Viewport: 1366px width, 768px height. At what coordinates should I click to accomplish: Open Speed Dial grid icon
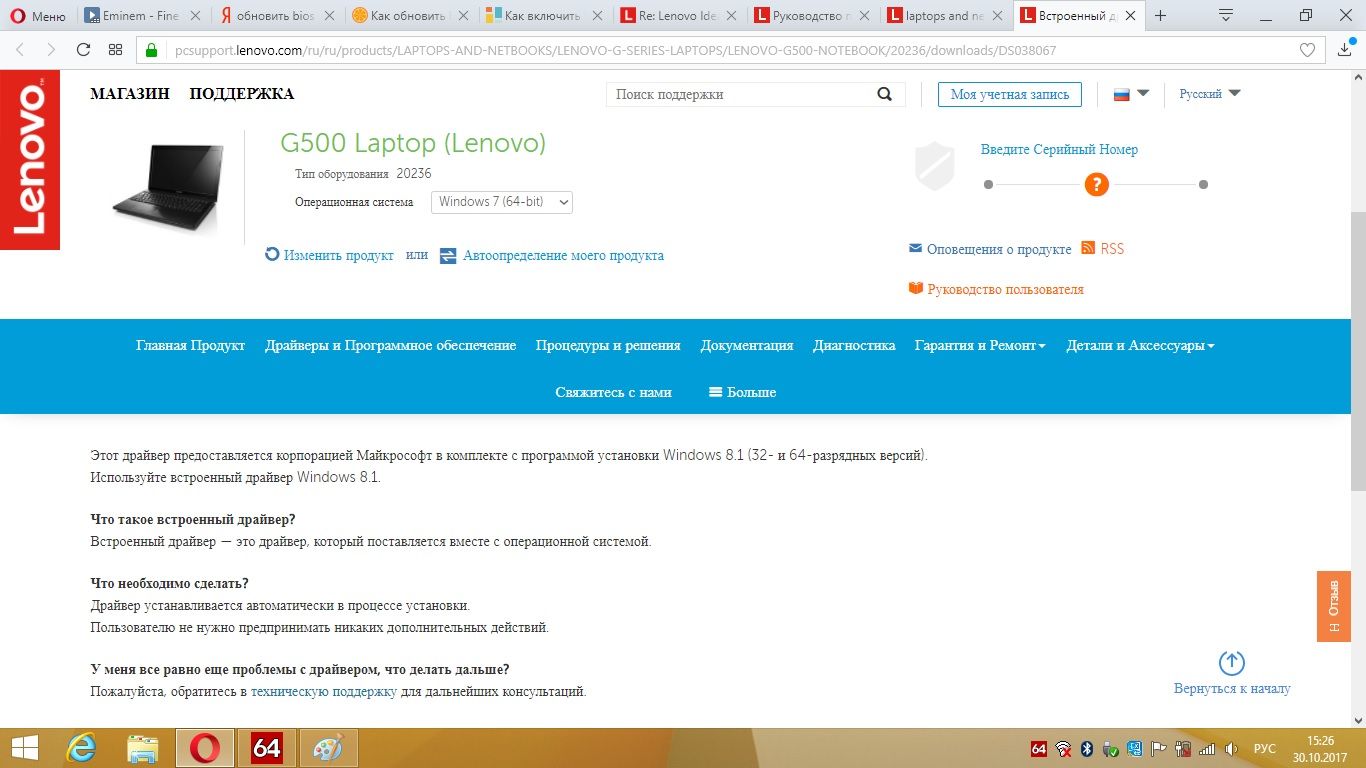[x=115, y=50]
